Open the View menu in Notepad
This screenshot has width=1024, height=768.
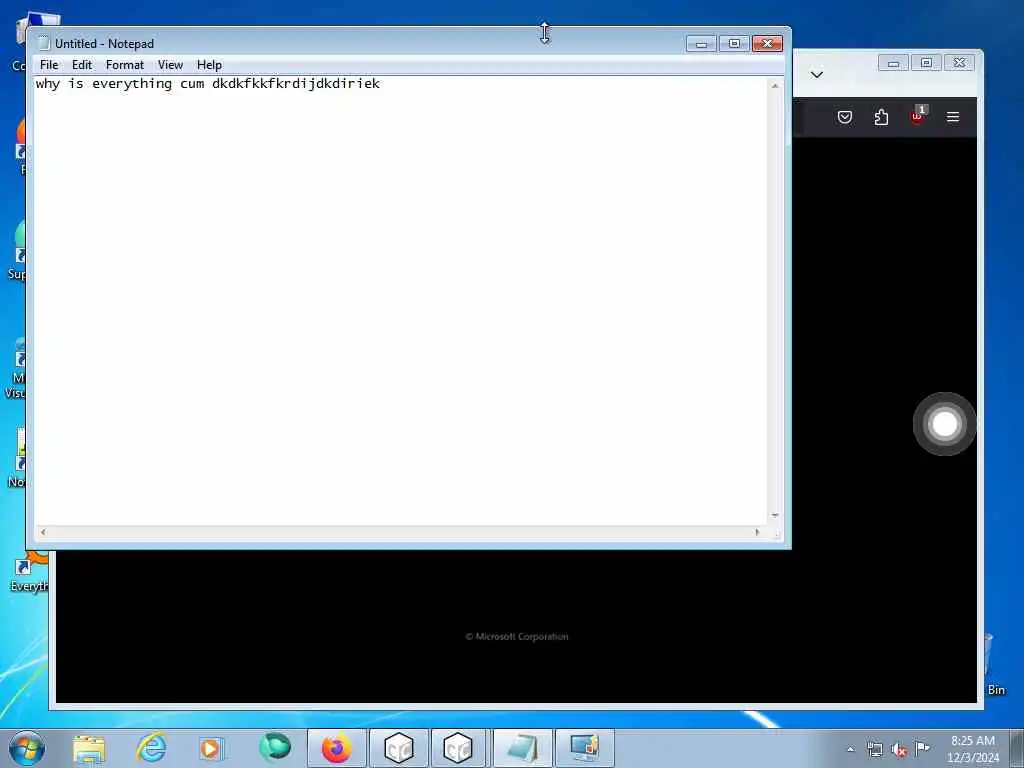click(170, 65)
